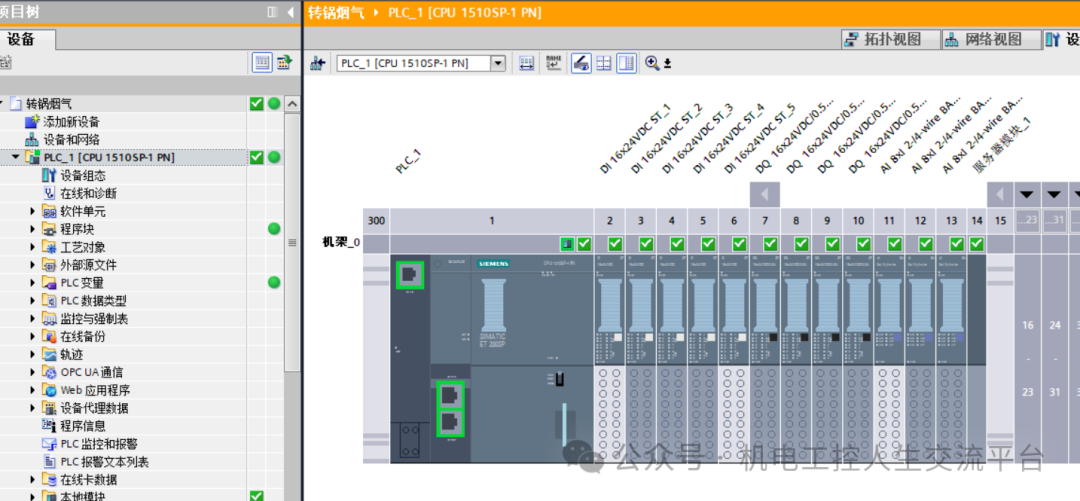The width and height of the screenshot is (1080, 501).
Task: Click the export table icon in the devices toolbar
Action: [284, 63]
